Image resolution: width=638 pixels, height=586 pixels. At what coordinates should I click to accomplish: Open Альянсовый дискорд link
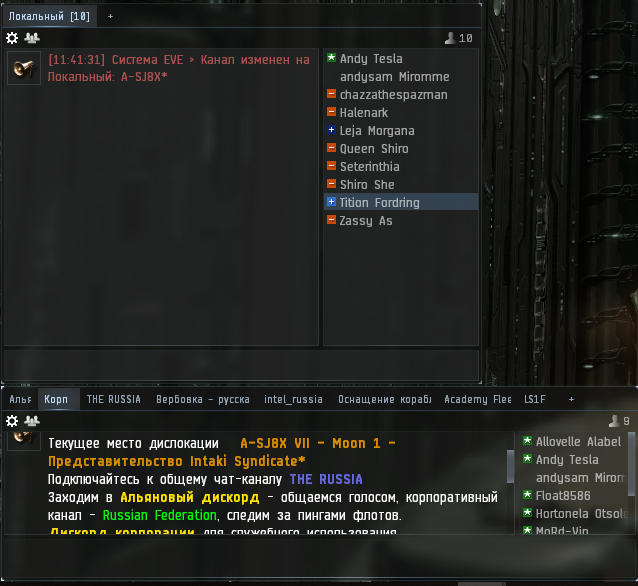[x=189, y=497]
